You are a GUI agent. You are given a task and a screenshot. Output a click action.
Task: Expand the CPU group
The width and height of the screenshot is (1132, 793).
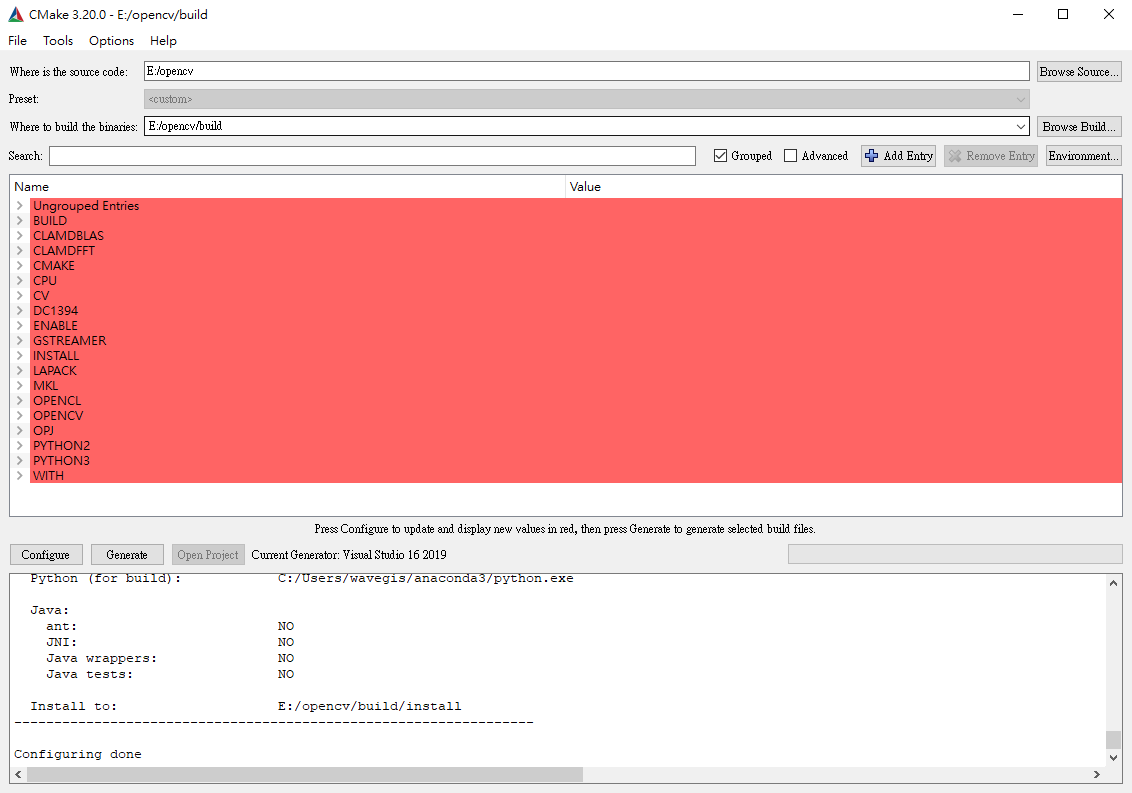pyautogui.click(x=19, y=281)
